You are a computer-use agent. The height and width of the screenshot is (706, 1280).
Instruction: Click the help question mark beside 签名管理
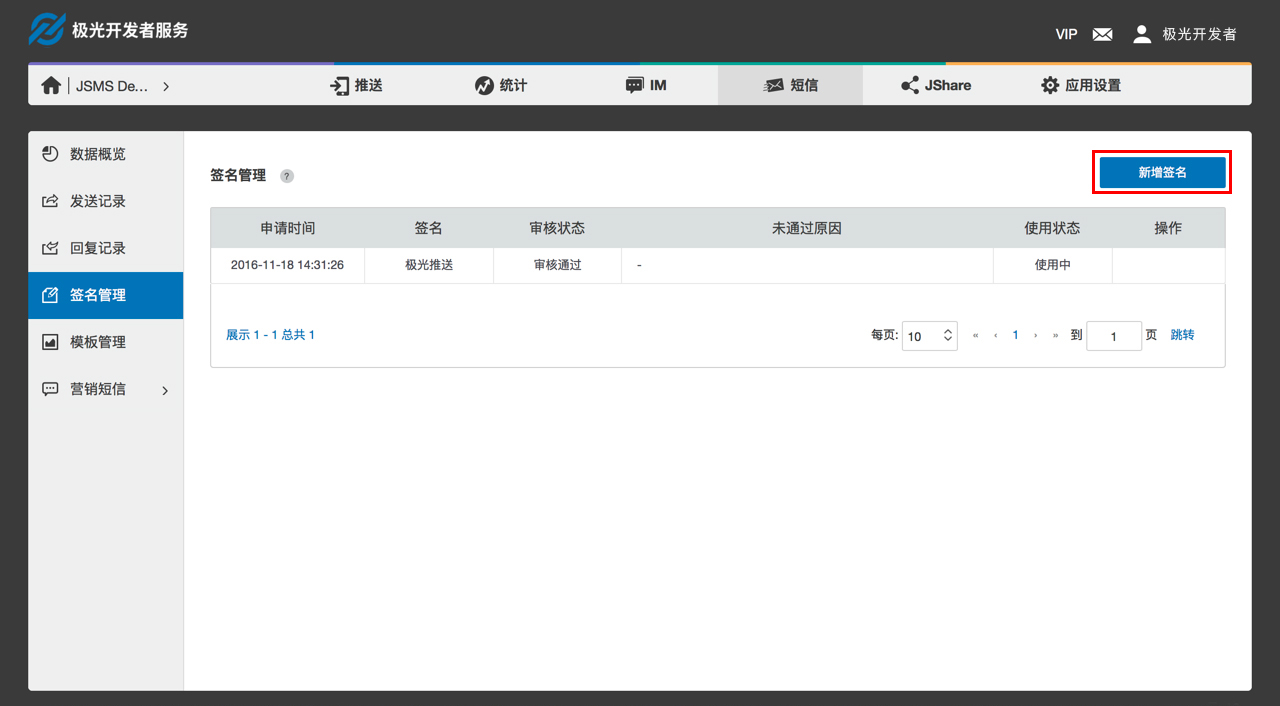click(x=287, y=176)
